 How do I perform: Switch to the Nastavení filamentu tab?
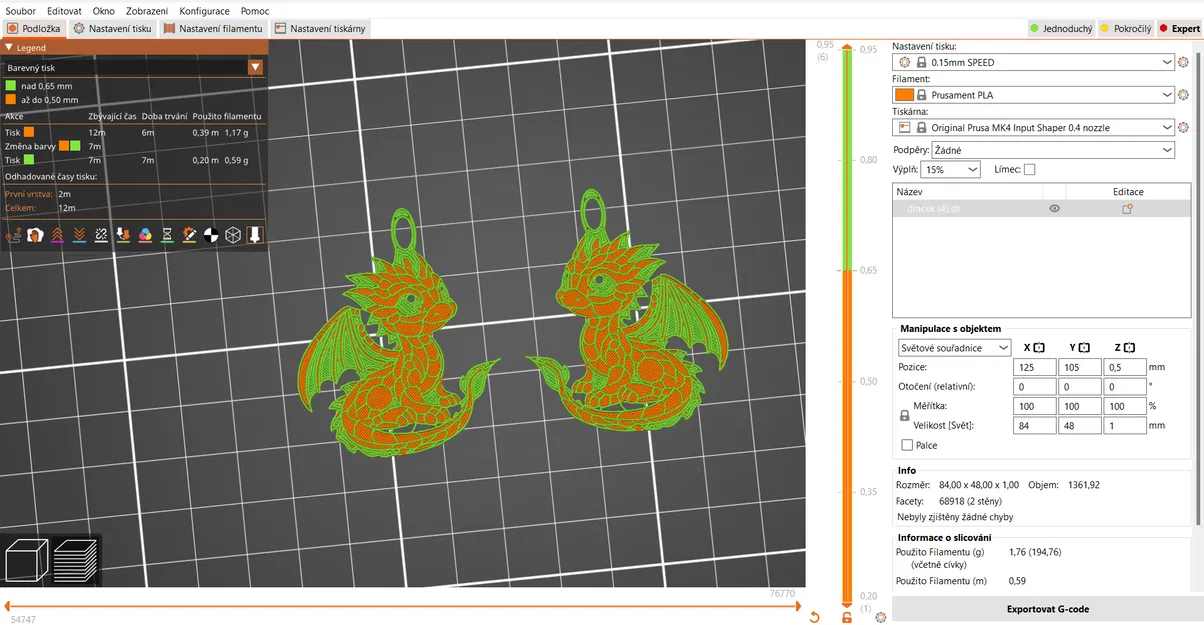click(214, 29)
